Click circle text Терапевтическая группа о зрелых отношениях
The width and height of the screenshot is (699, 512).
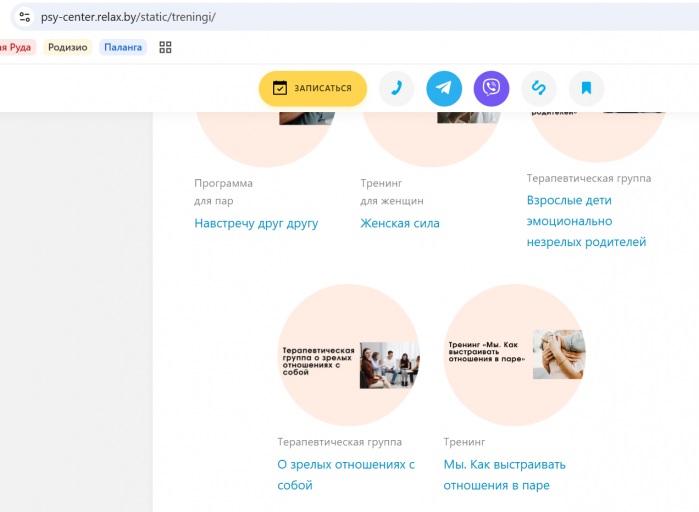(318, 361)
